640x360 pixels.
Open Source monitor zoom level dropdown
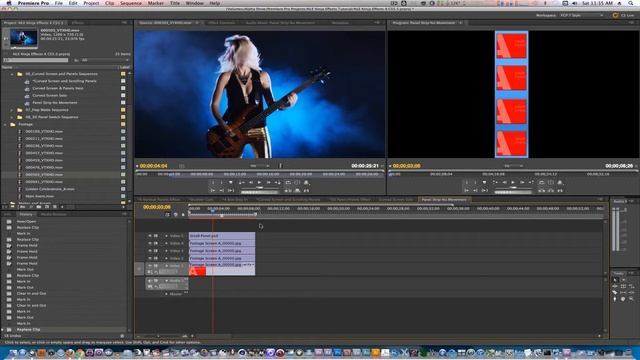[x=260, y=166]
